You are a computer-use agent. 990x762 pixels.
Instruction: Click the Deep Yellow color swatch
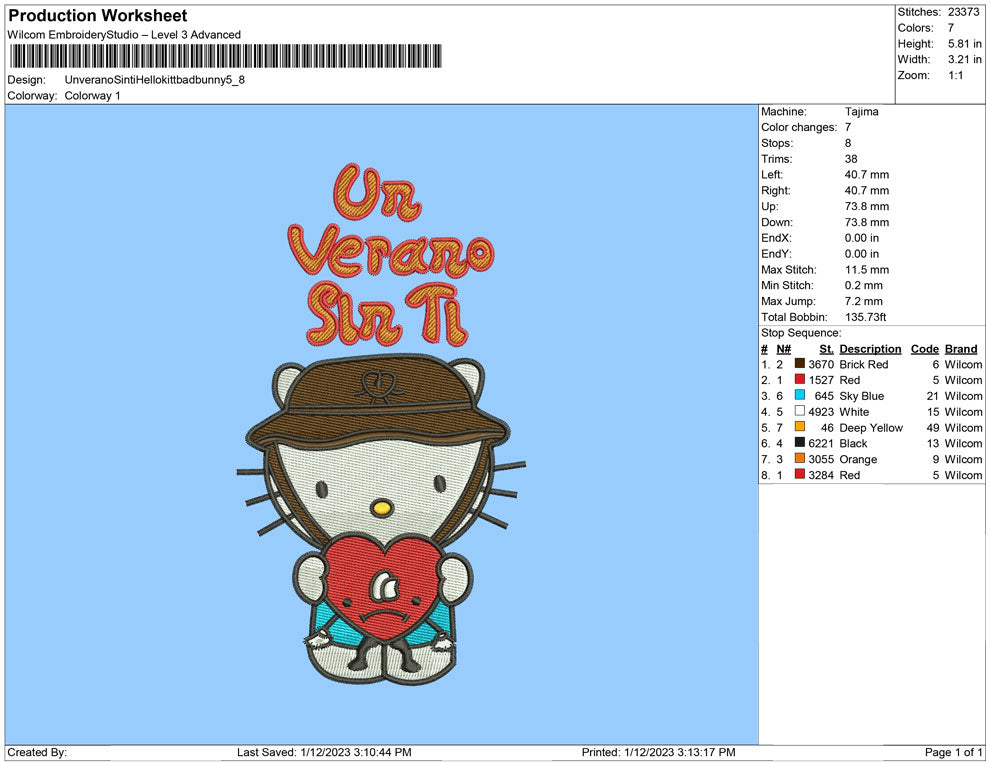pyautogui.click(x=799, y=427)
